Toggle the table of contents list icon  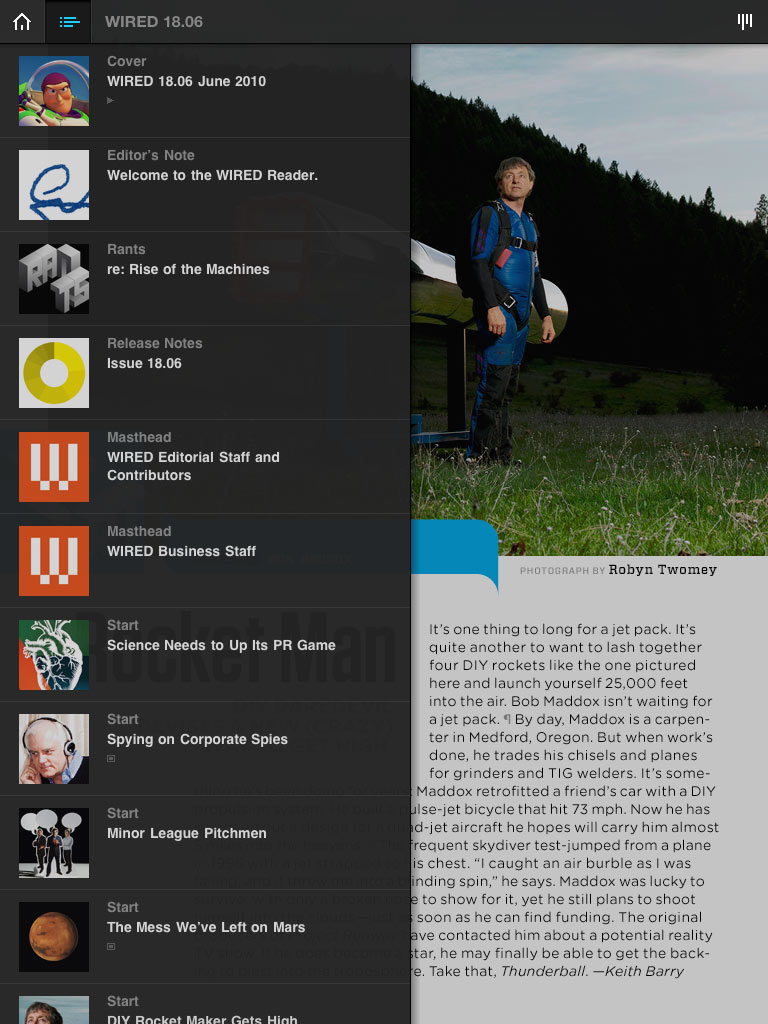click(x=69, y=22)
